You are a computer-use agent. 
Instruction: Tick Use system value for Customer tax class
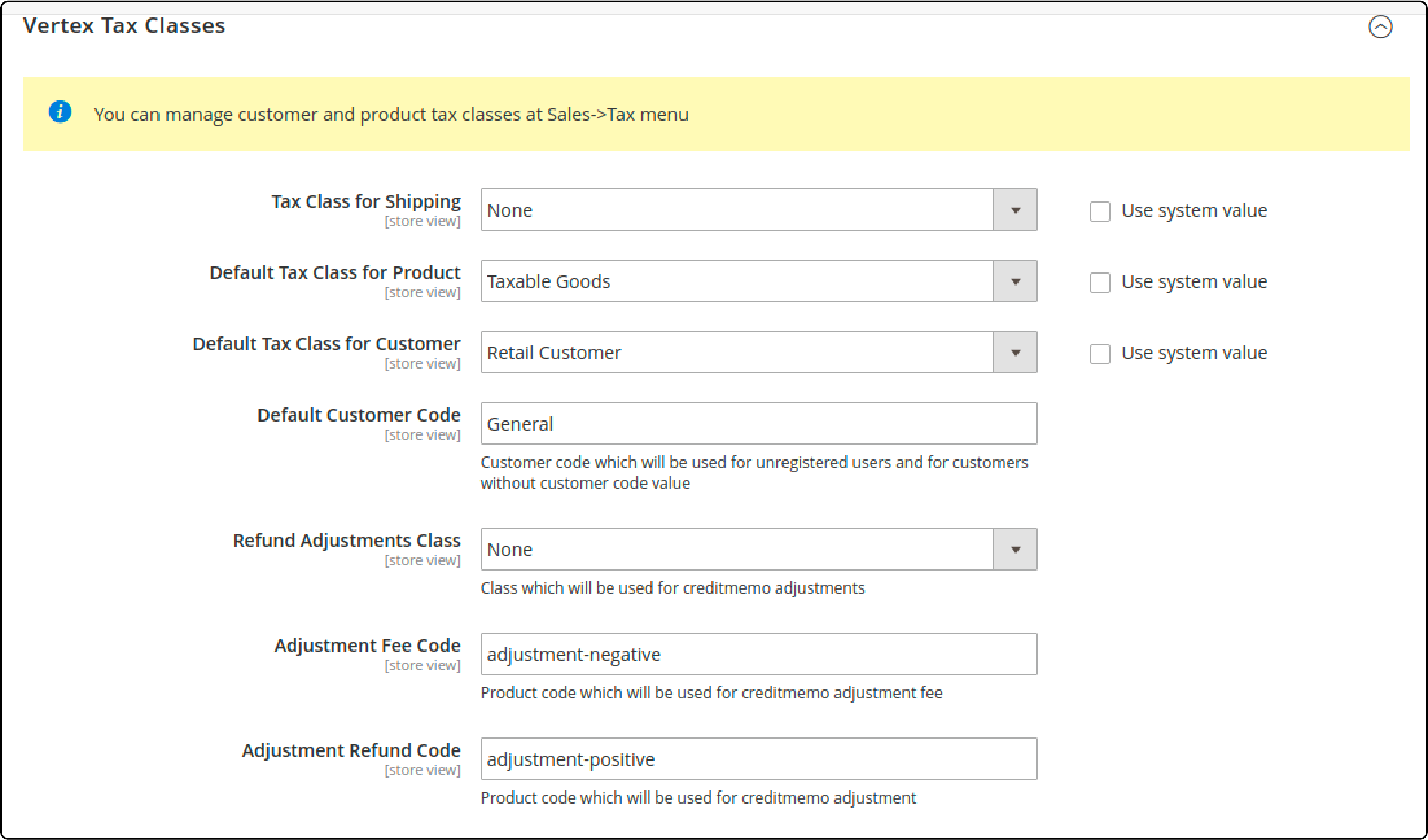tap(1100, 354)
